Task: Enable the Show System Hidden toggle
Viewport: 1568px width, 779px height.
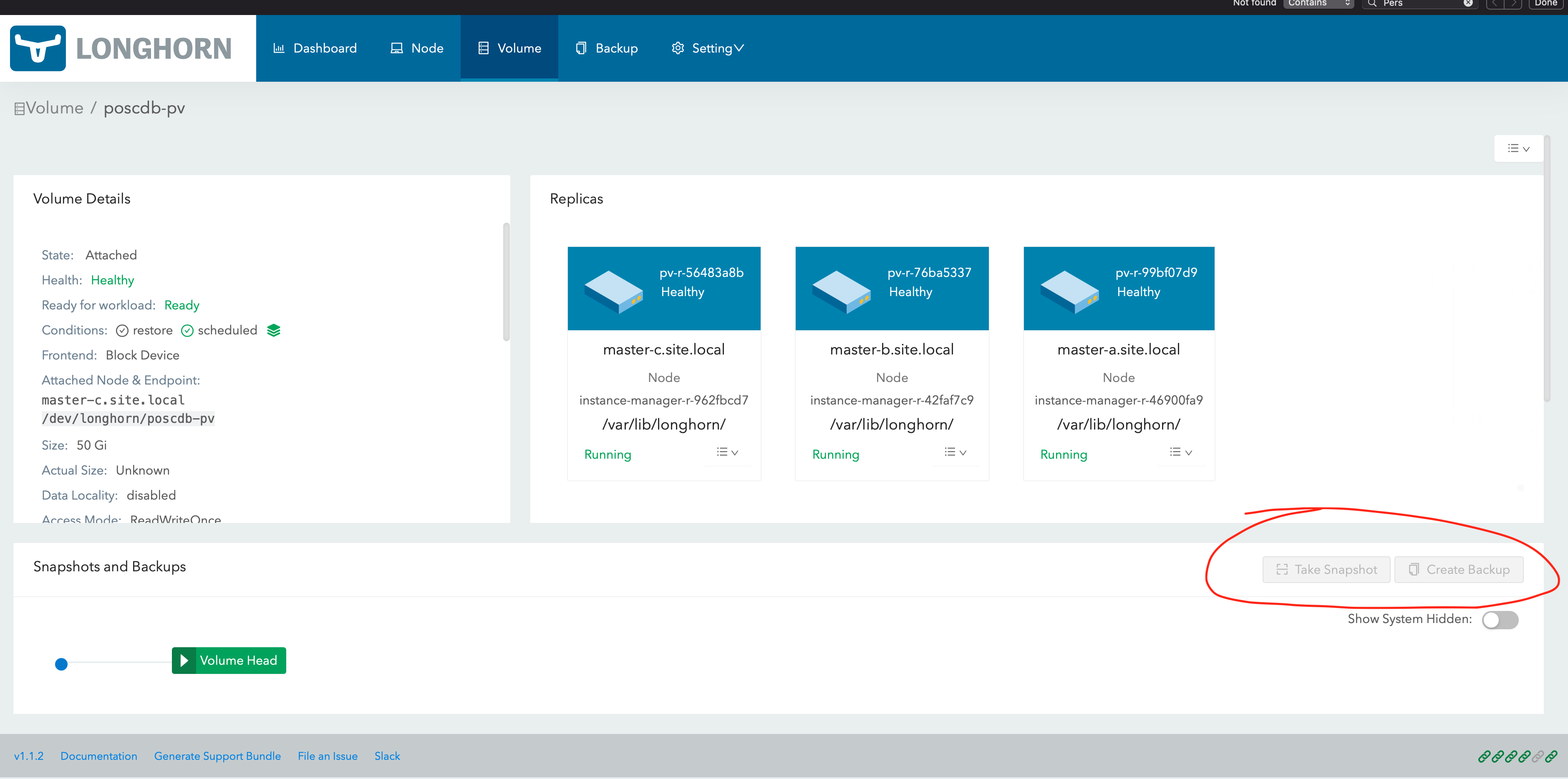Action: click(1499, 620)
